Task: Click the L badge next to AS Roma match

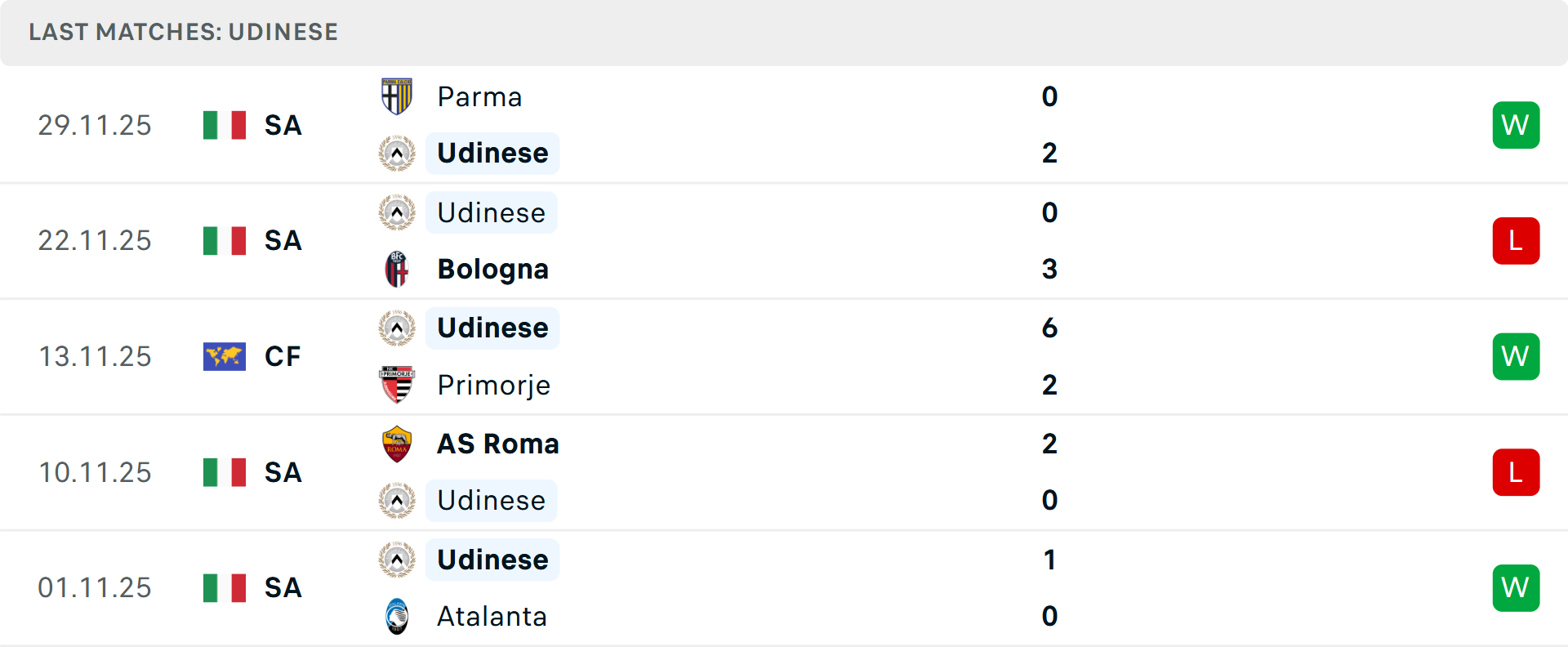Action: click(1516, 472)
